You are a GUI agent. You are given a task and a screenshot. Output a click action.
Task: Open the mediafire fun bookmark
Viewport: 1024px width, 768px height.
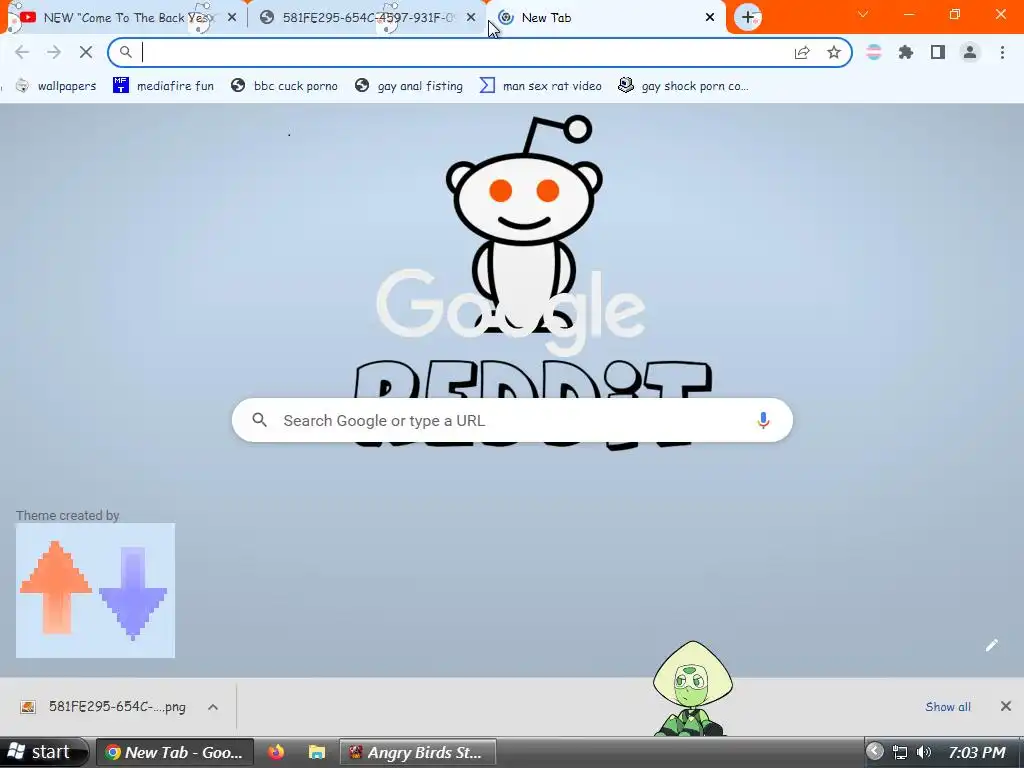[164, 86]
